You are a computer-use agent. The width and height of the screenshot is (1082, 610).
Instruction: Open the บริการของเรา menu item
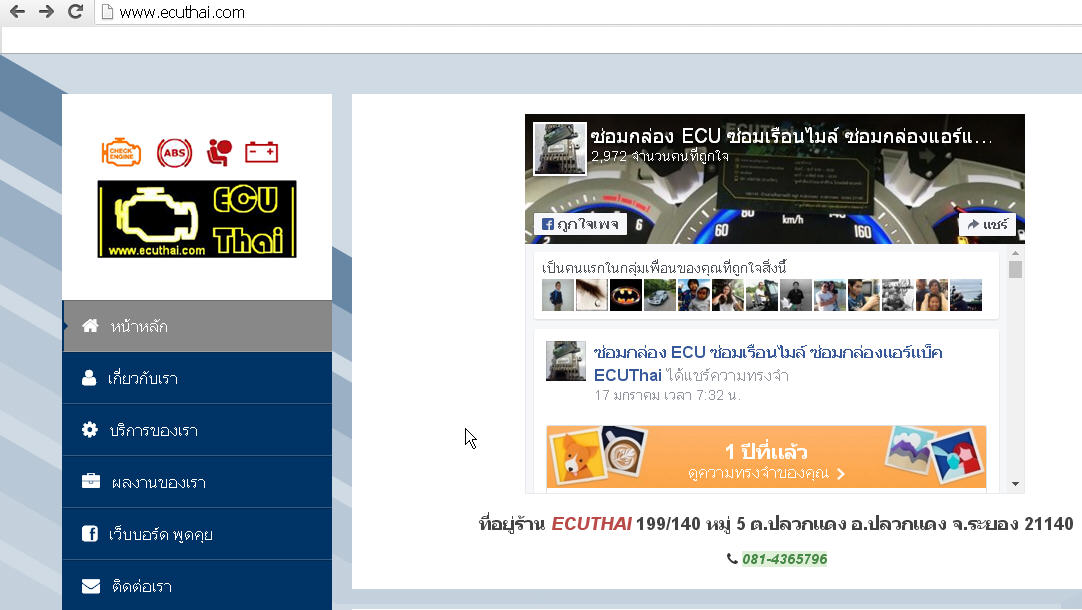pos(197,430)
